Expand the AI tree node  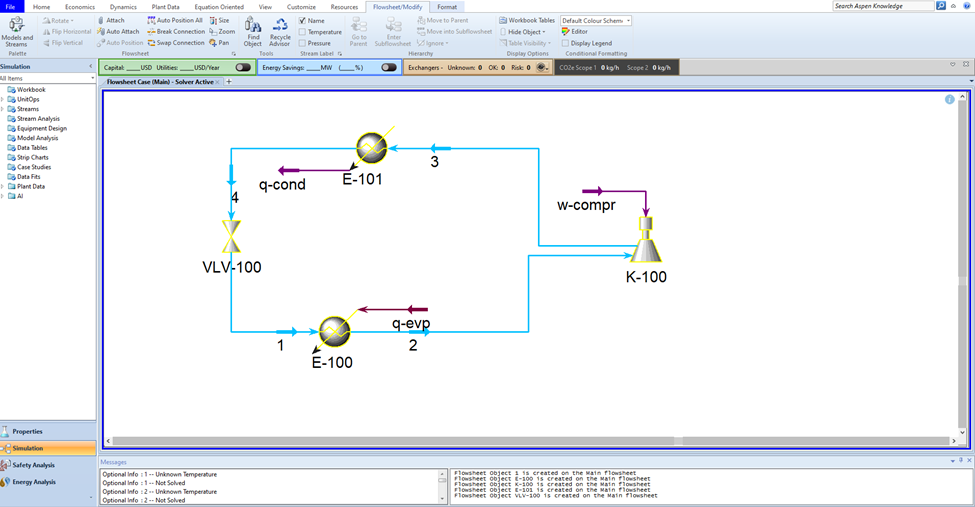tap(2, 196)
